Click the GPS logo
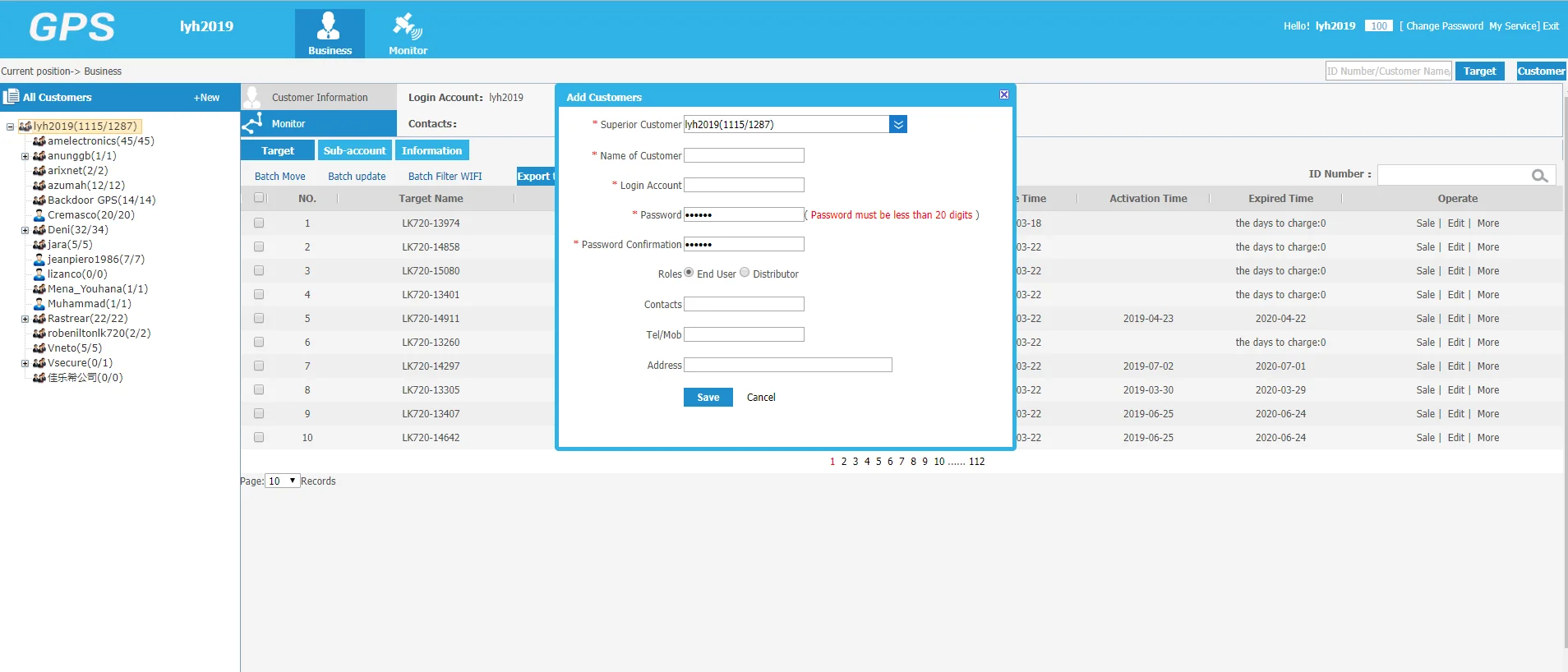Image resolution: width=1568 pixels, height=672 pixels. (72, 28)
